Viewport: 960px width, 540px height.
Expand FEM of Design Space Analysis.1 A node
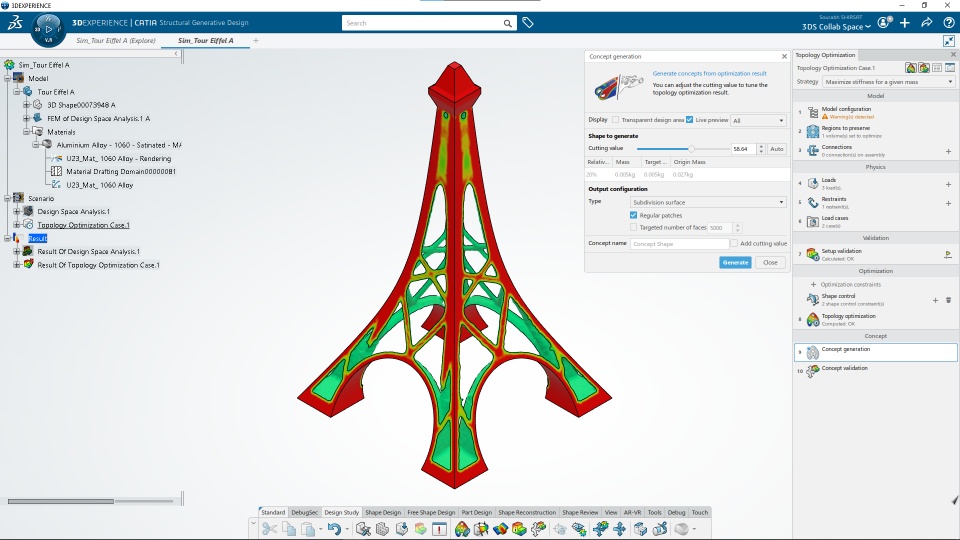click(26, 118)
